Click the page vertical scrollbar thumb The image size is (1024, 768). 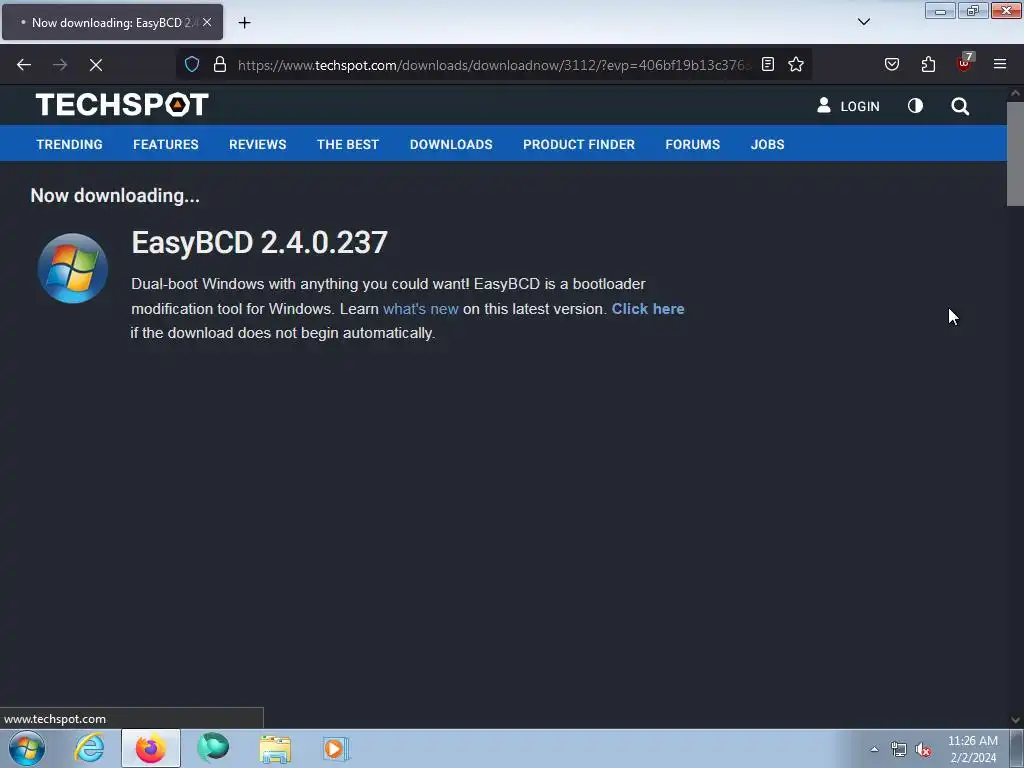[1015, 153]
